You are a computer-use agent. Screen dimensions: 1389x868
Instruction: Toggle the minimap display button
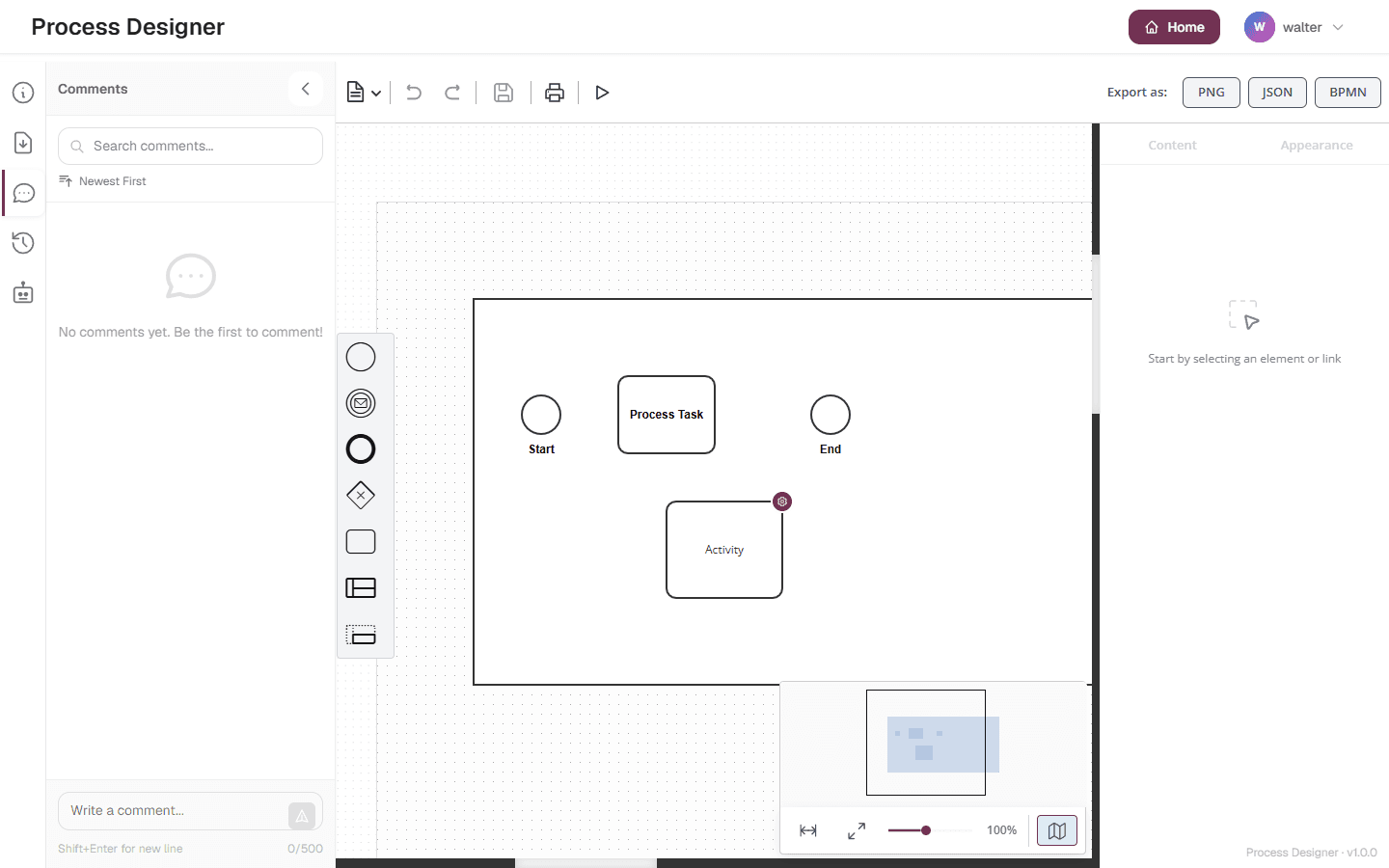pyautogui.click(x=1057, y=830)
